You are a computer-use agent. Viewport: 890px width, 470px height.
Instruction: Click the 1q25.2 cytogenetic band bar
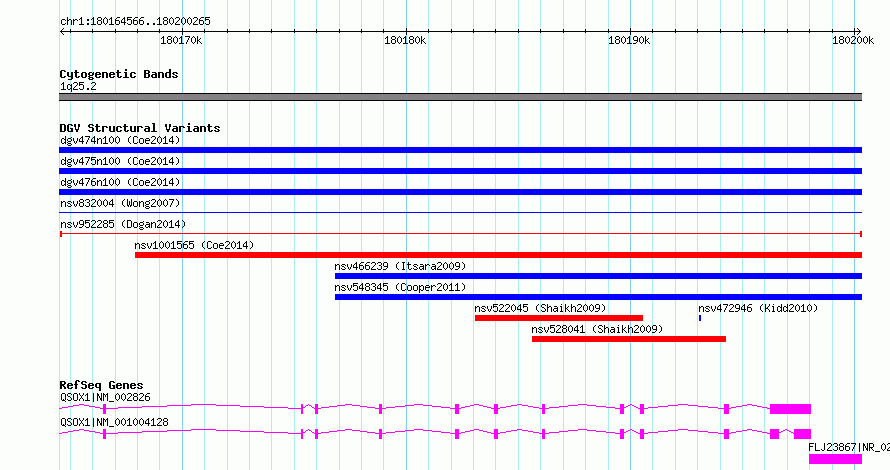[x=460, y=97]
